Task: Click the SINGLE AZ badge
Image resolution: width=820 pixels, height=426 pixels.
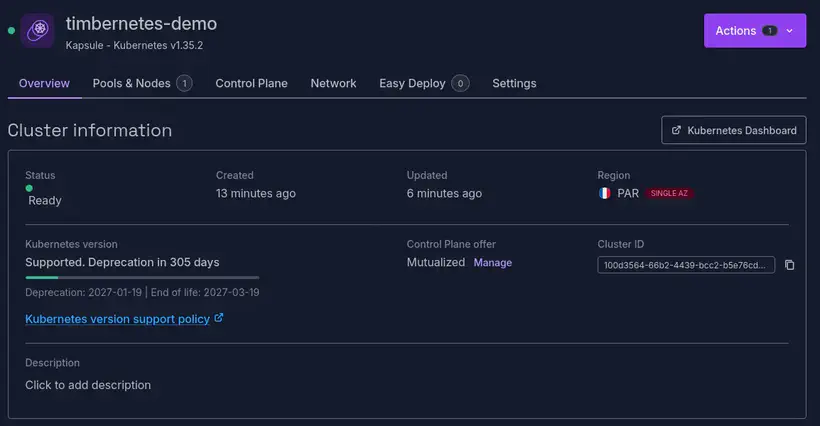Action: [669, 193]
